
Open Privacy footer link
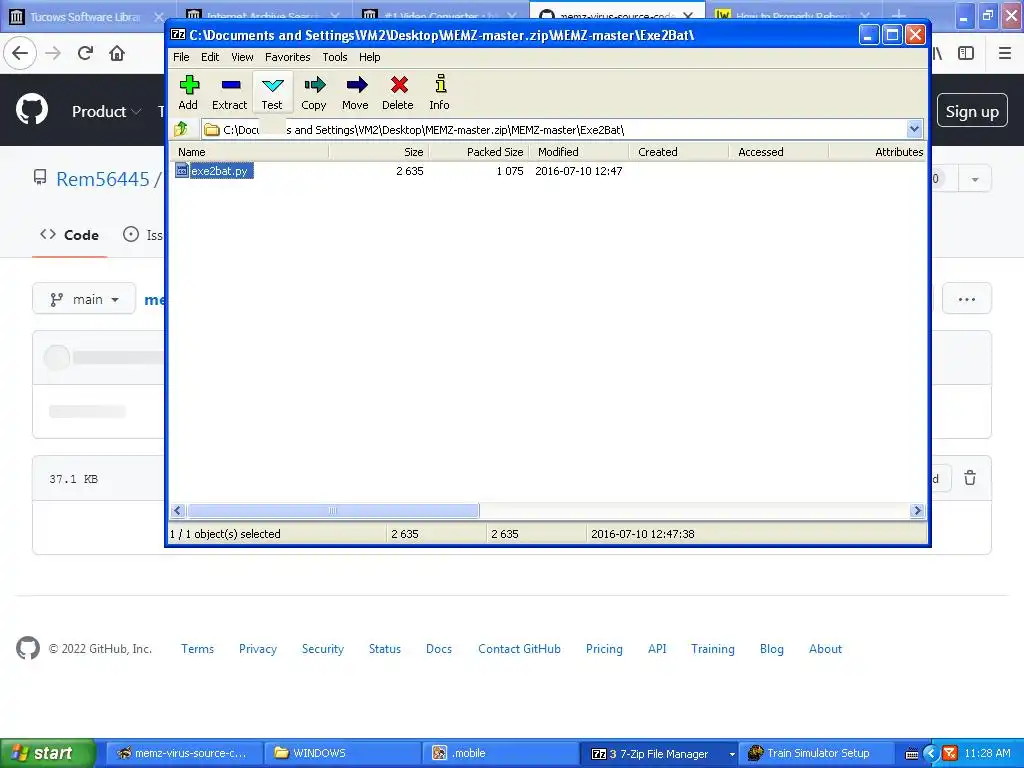258,649
